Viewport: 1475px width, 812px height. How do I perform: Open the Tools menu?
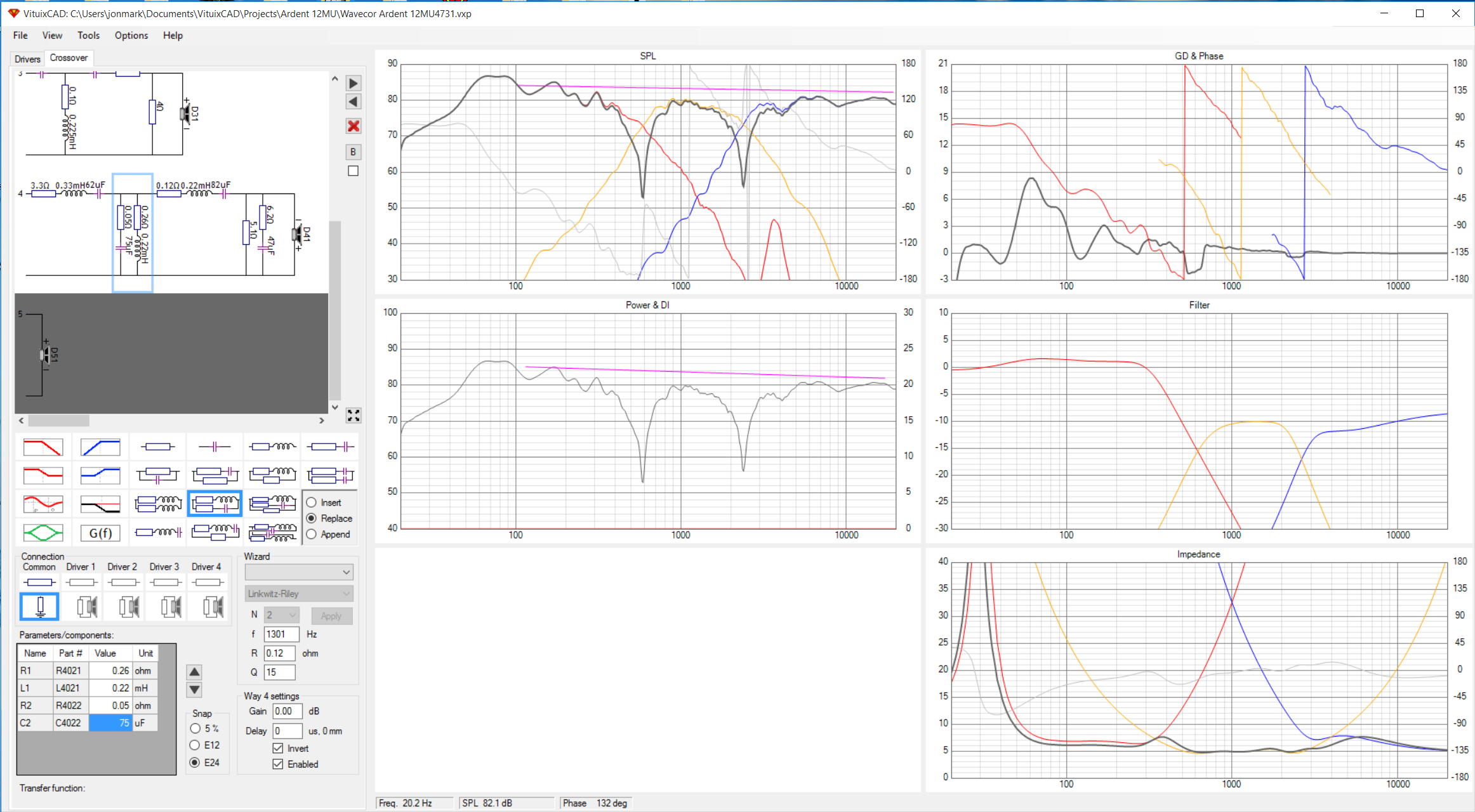[88, 36]
